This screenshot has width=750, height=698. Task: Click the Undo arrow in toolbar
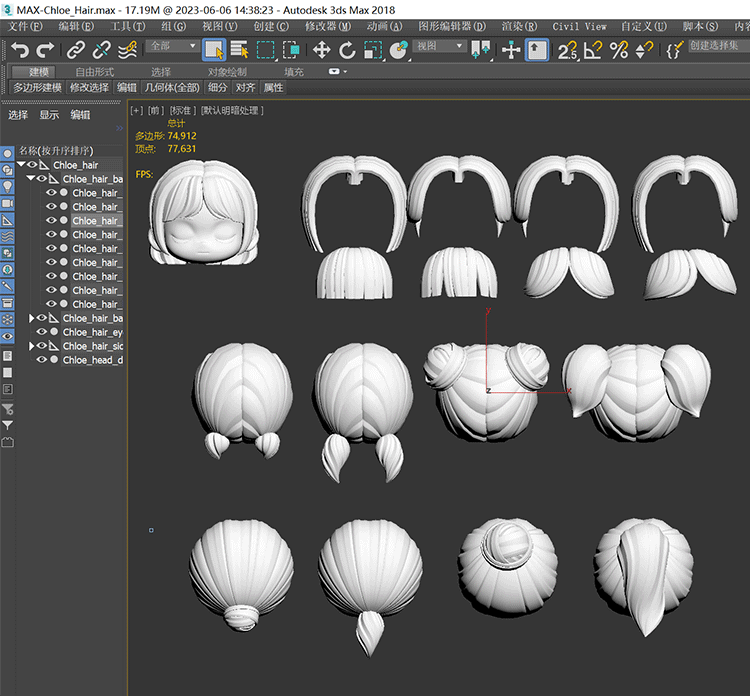point(19,49)
